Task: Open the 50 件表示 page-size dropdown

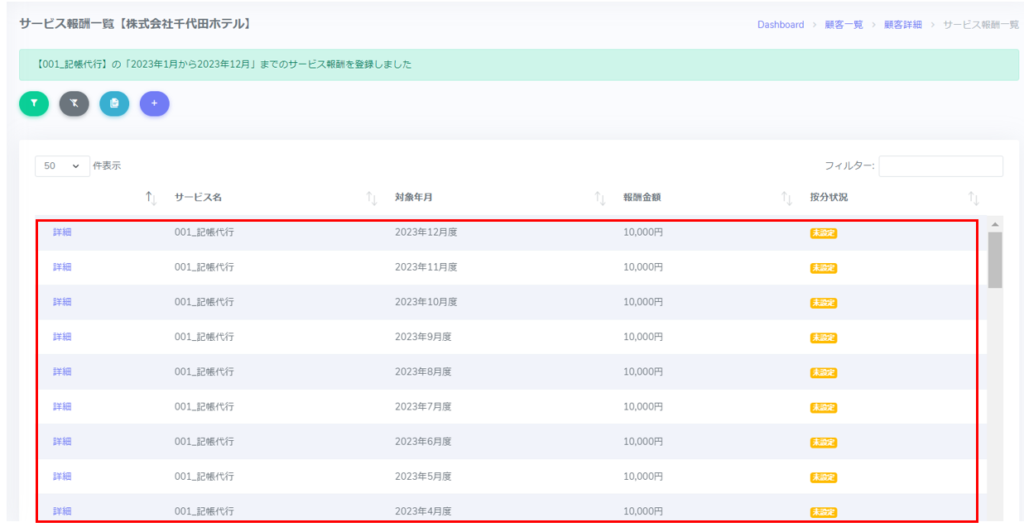Action: (x=62, y=166)
